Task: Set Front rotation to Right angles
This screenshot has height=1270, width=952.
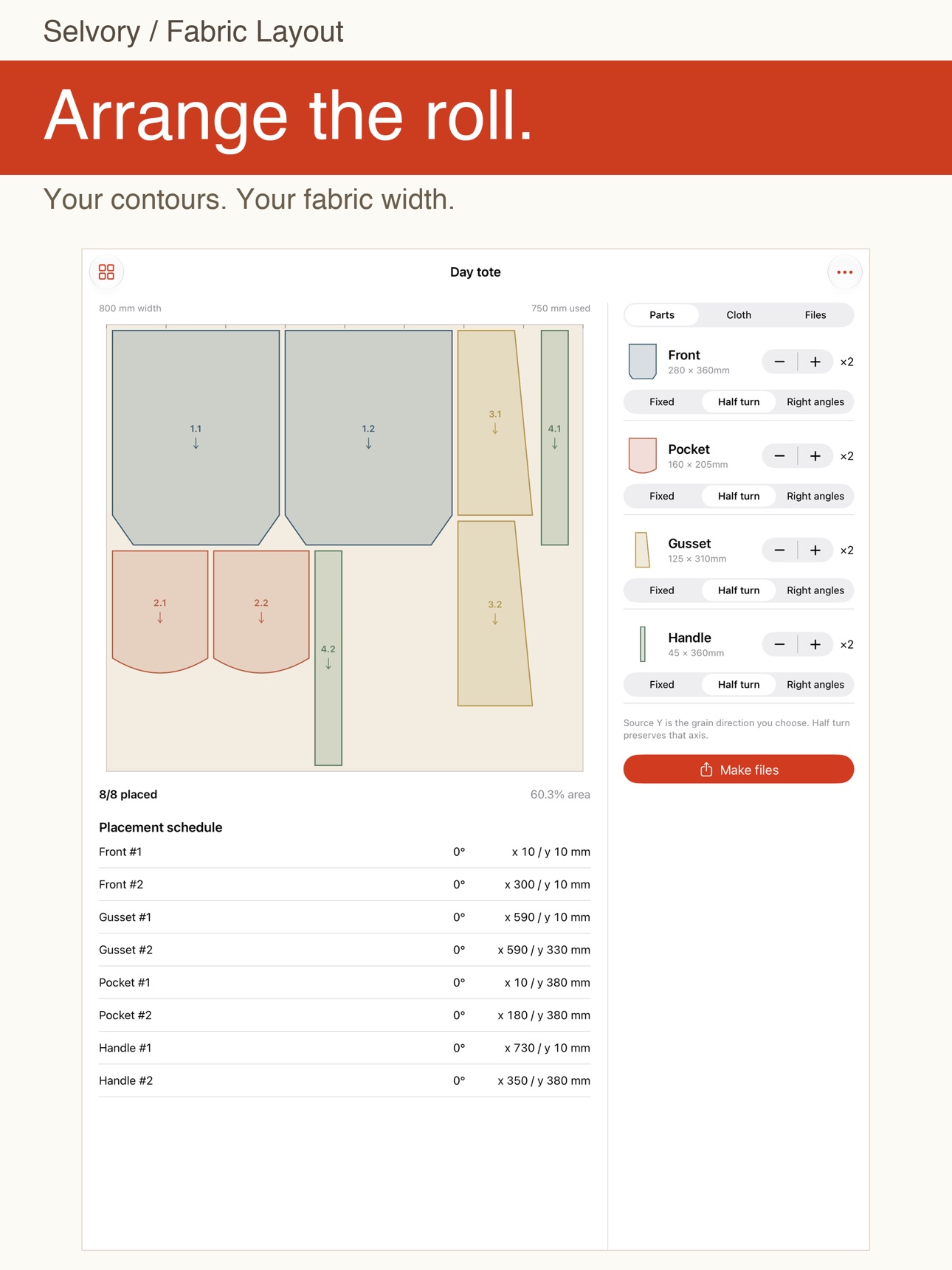Action: (815, 402)
